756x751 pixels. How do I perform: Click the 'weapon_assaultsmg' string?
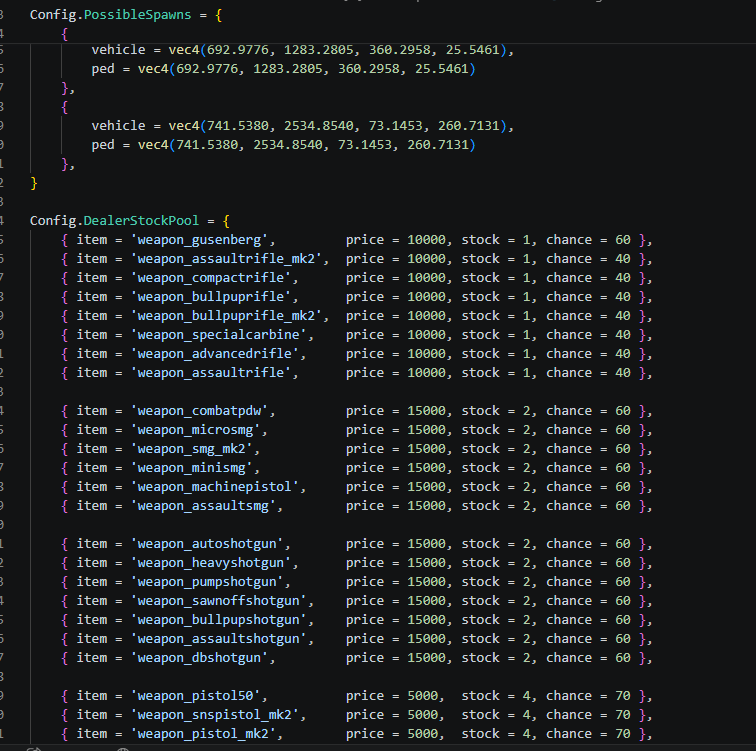(x=203, y=506)
